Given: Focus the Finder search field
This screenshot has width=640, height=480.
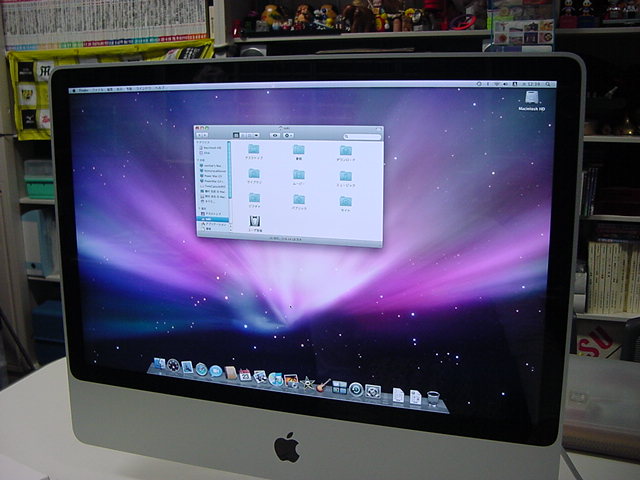Looking at the screenshot, I should [362, 137].
